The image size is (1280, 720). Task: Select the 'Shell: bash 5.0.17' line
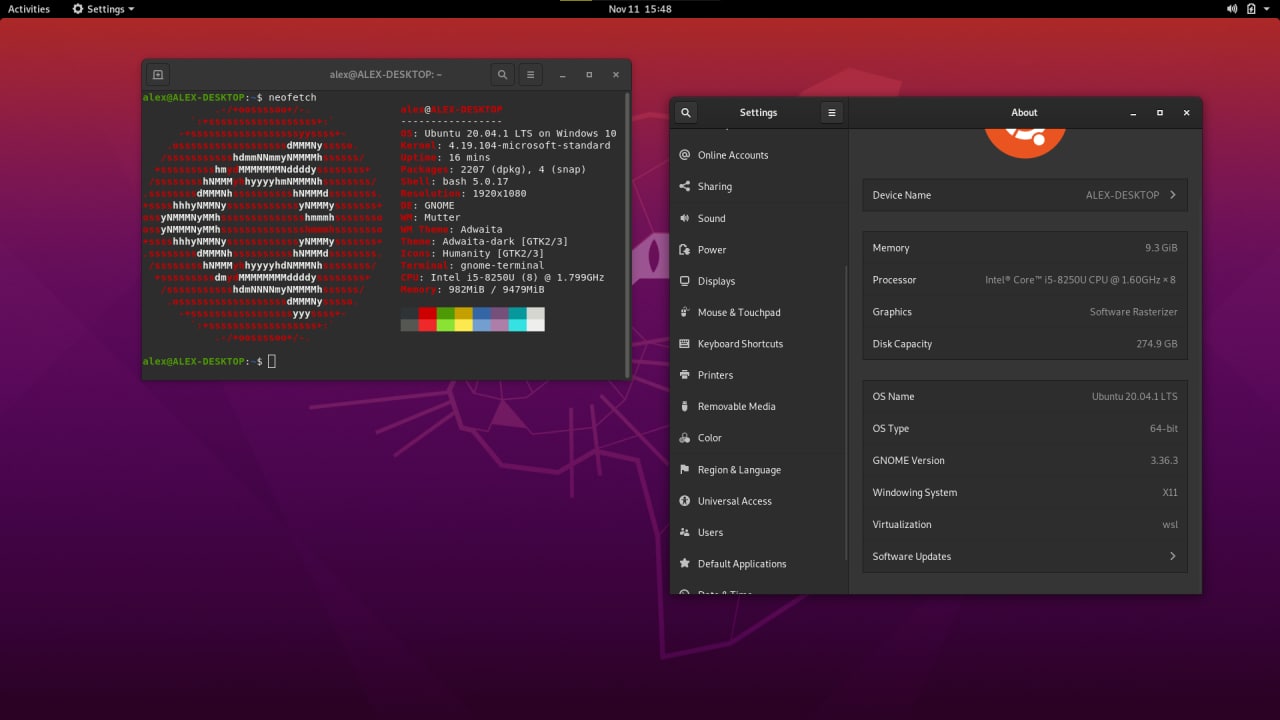(x=454, y=181)
